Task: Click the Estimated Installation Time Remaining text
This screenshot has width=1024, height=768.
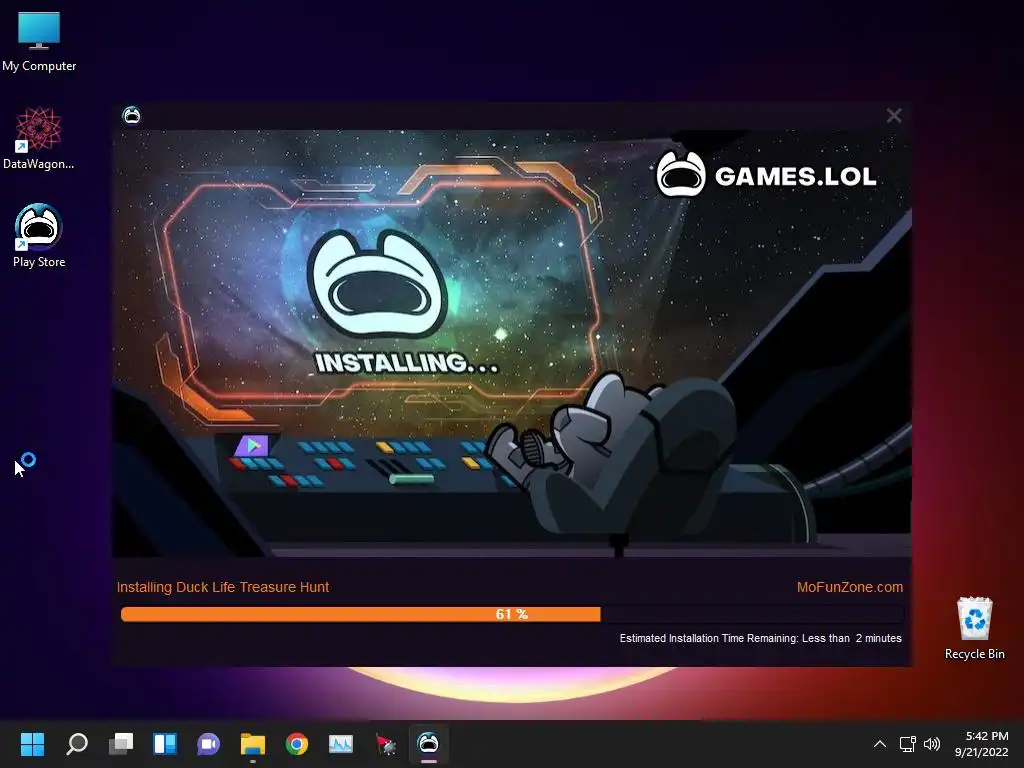Action: [x=760, y=638]
